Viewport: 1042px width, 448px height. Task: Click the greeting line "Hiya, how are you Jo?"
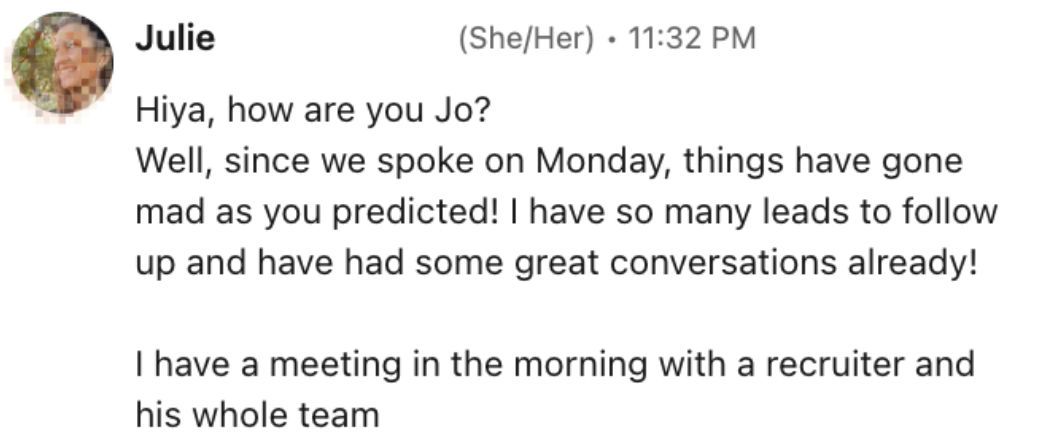[x=312, y=109]
